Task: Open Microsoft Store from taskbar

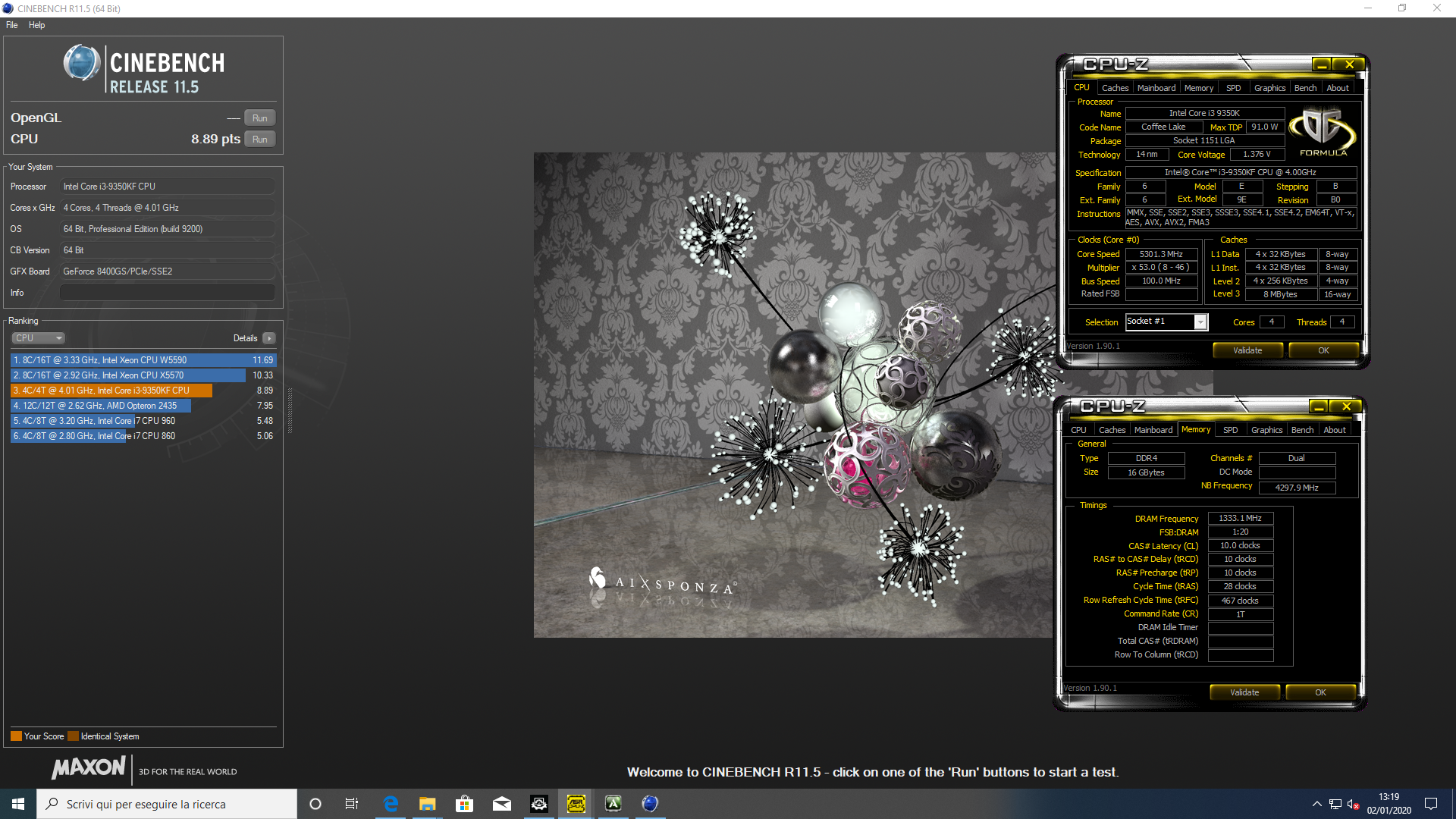Action: [464, 804]
